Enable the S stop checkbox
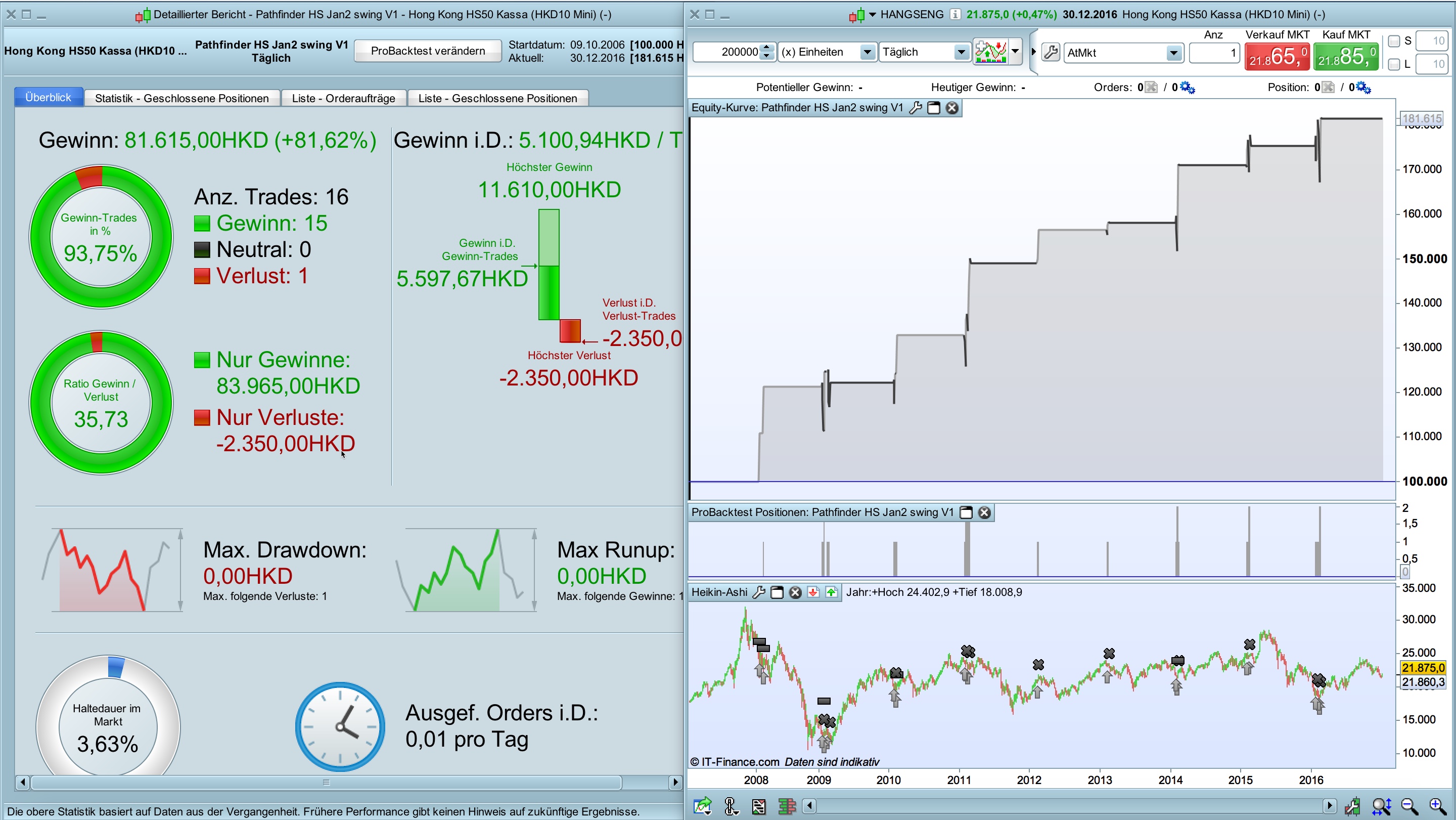Screen dimensions: 1456x820 point(1394,41)
